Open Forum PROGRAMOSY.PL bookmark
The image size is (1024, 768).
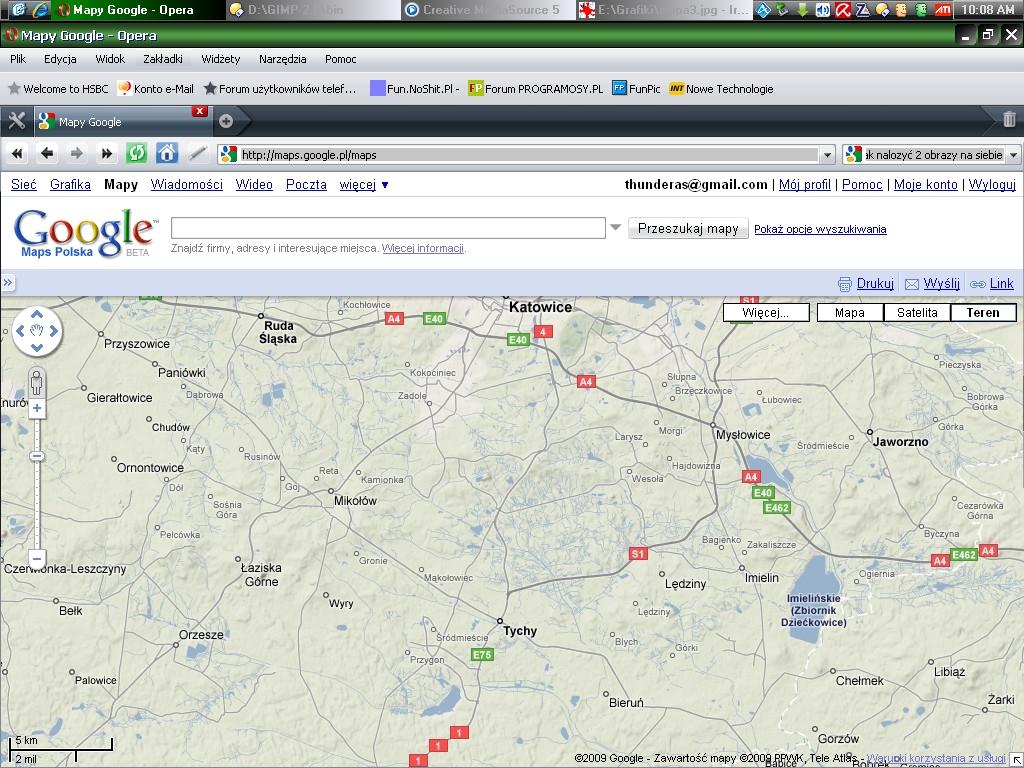click(x=536, y=89)
